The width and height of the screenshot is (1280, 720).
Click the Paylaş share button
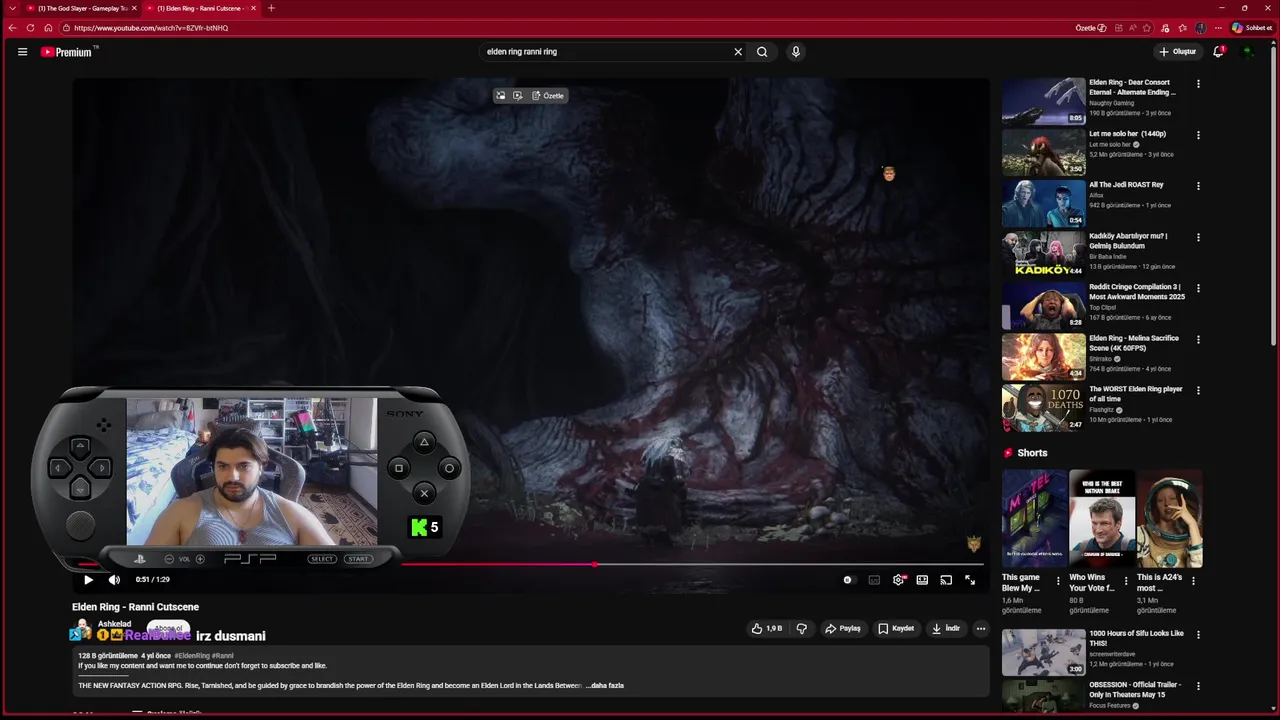coord(843,629)
